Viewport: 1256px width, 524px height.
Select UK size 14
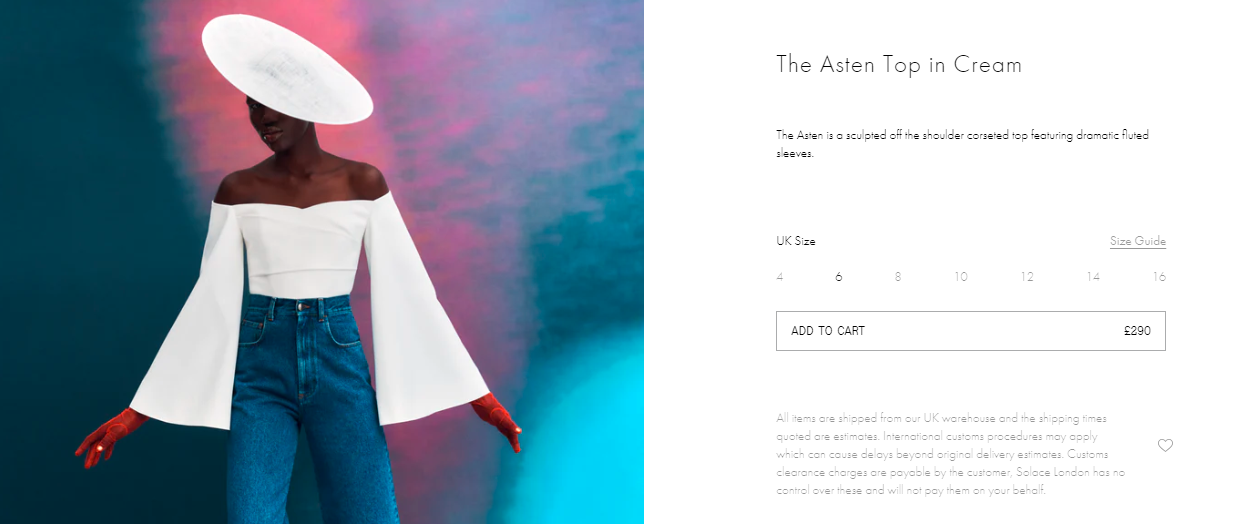point(1093,277)
